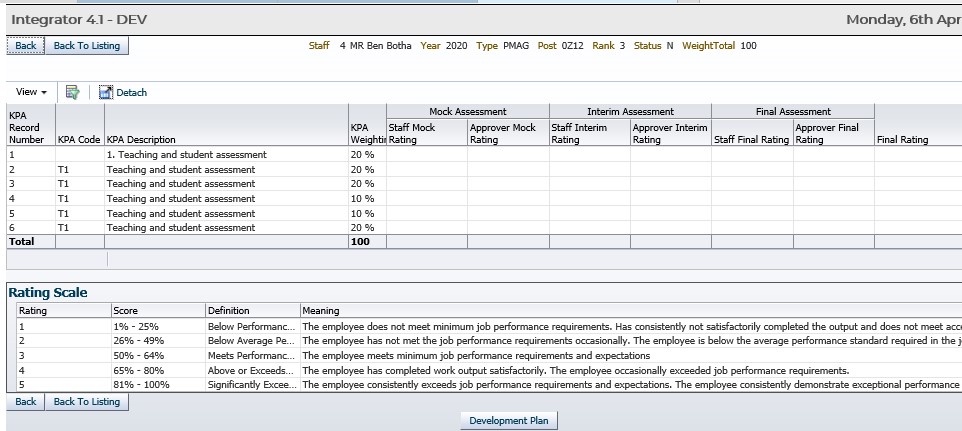Click the Score header in Rating Scale
The height and width of the screenshot is (431, 962).
point(126,311)
